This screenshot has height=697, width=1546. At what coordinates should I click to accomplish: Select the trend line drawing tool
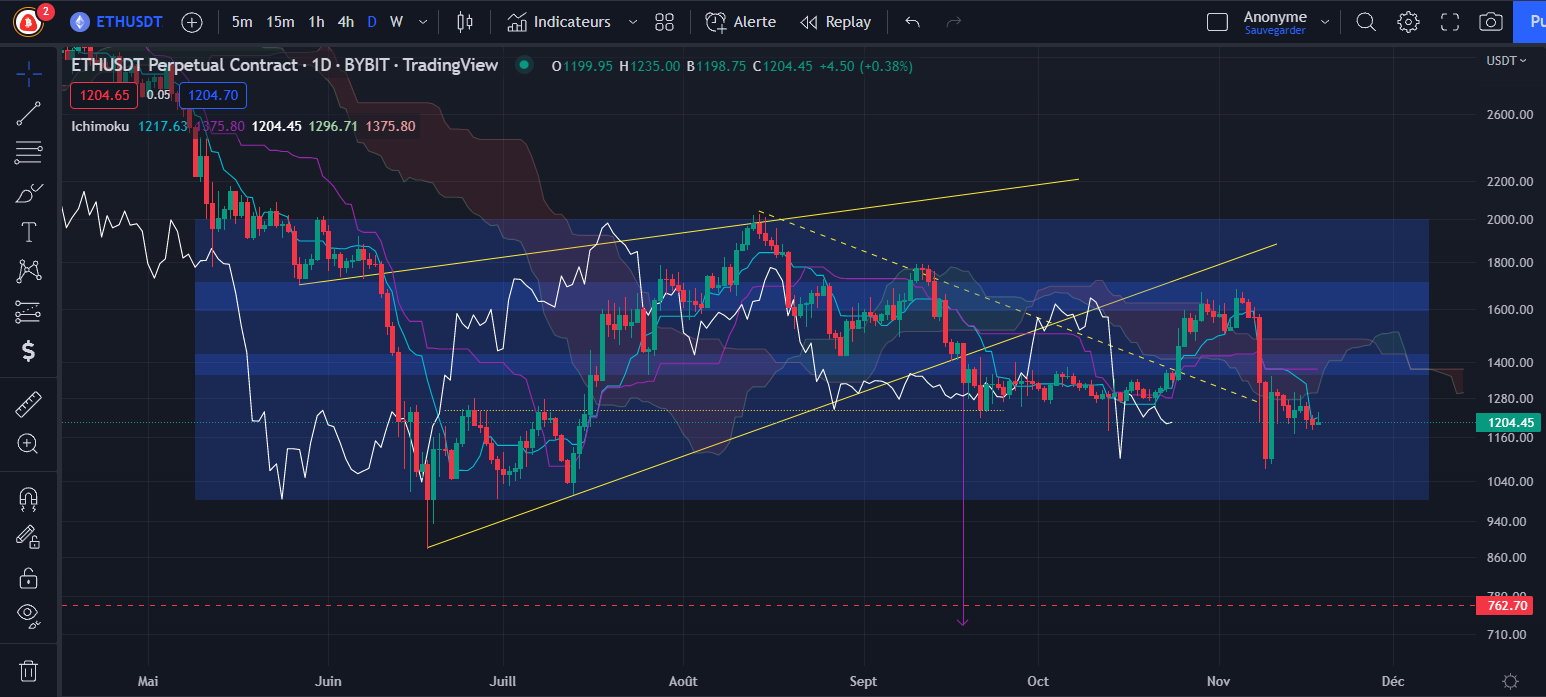coord(28,112)
